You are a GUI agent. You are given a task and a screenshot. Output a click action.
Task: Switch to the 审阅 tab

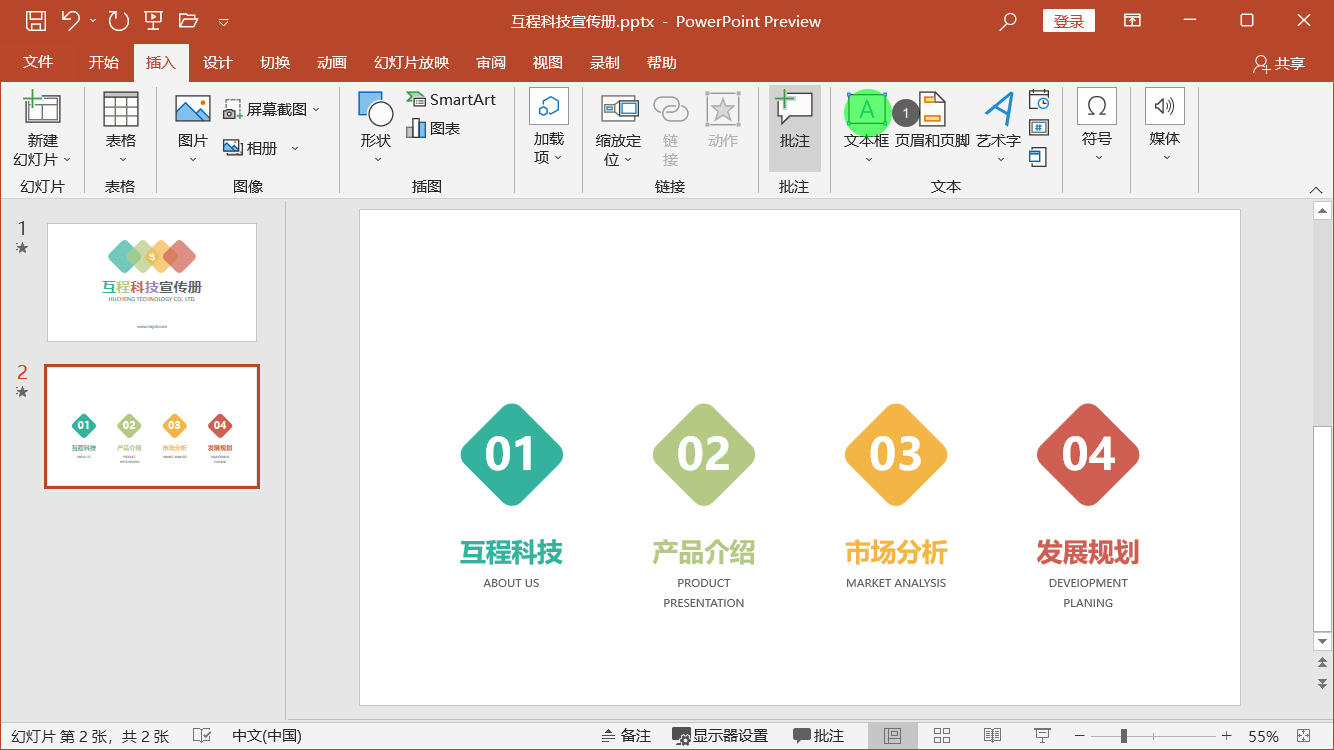coord(491,62)
